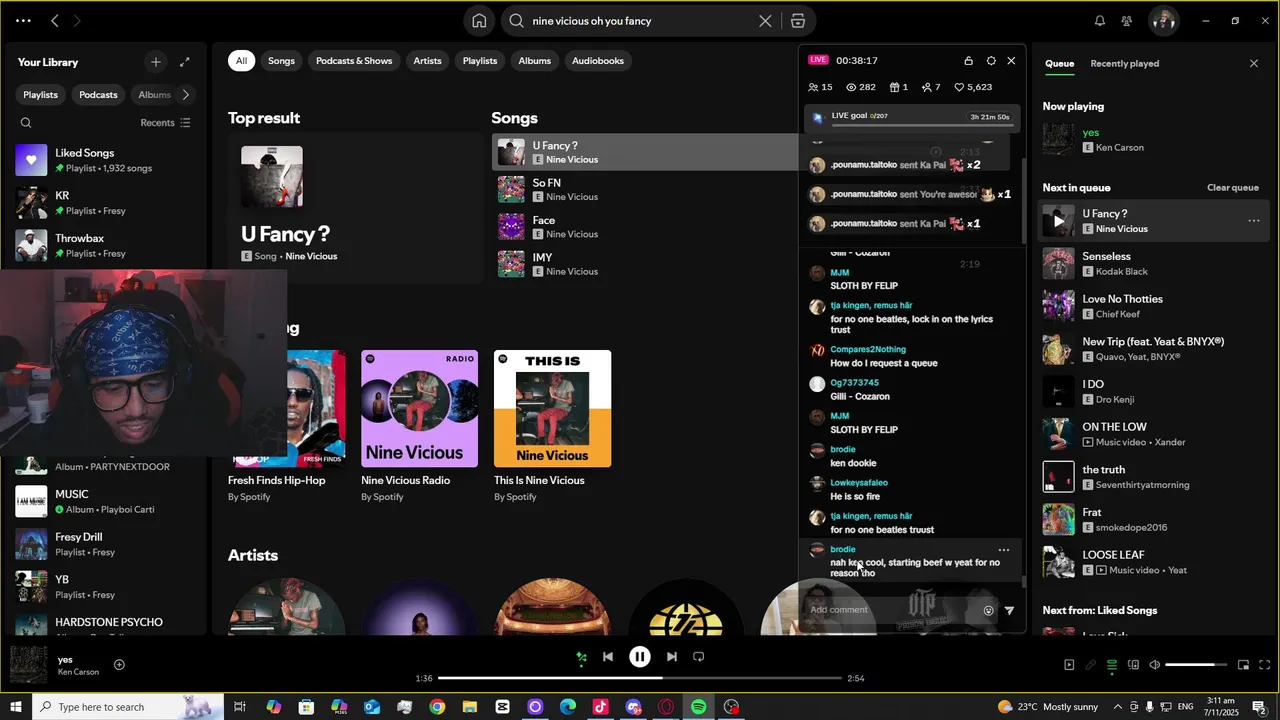Open Nine Vicious Radio card
1280x720 pixels.
point(419,426)
